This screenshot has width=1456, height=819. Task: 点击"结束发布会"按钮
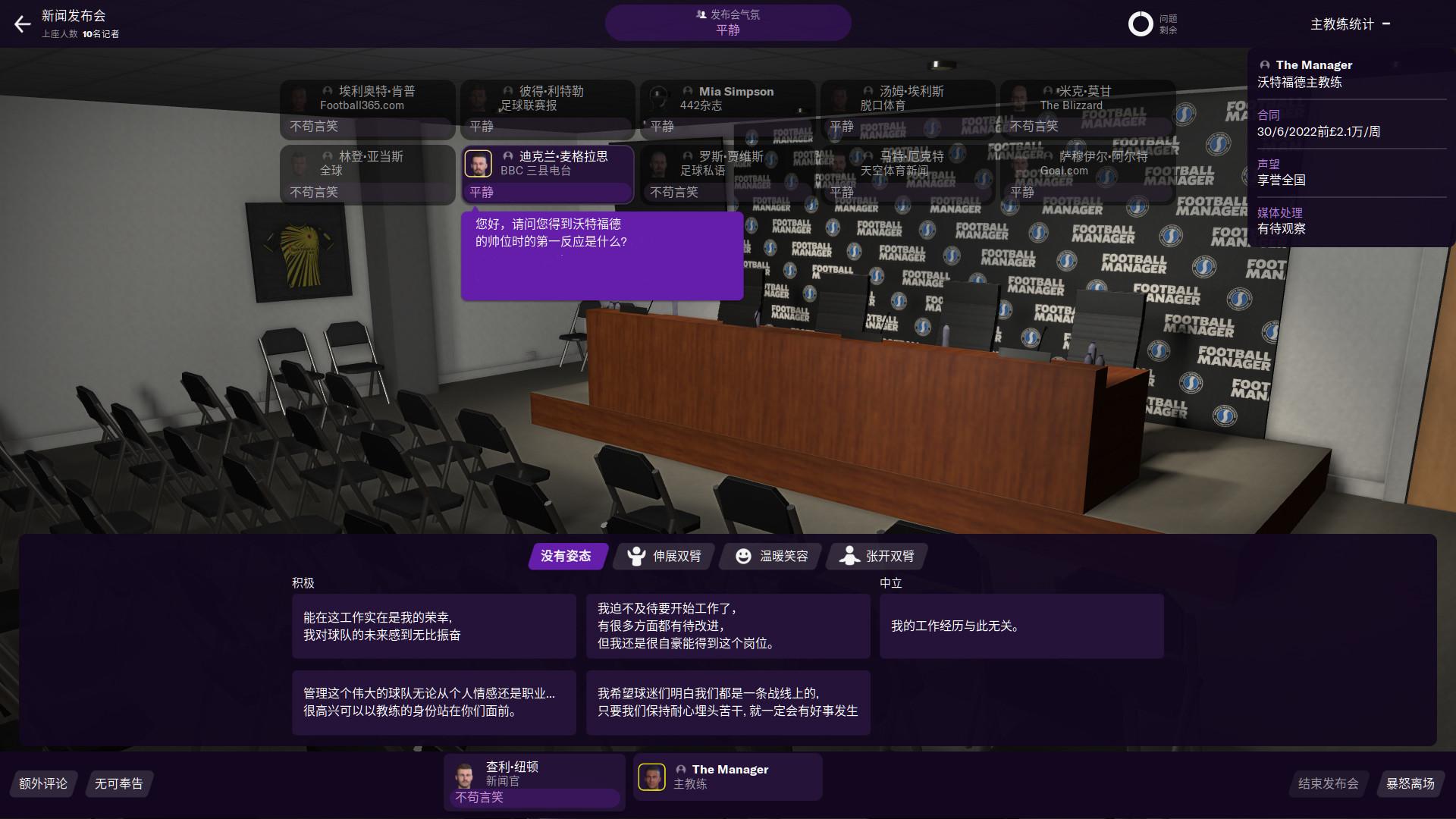(x=1328, y=785)
